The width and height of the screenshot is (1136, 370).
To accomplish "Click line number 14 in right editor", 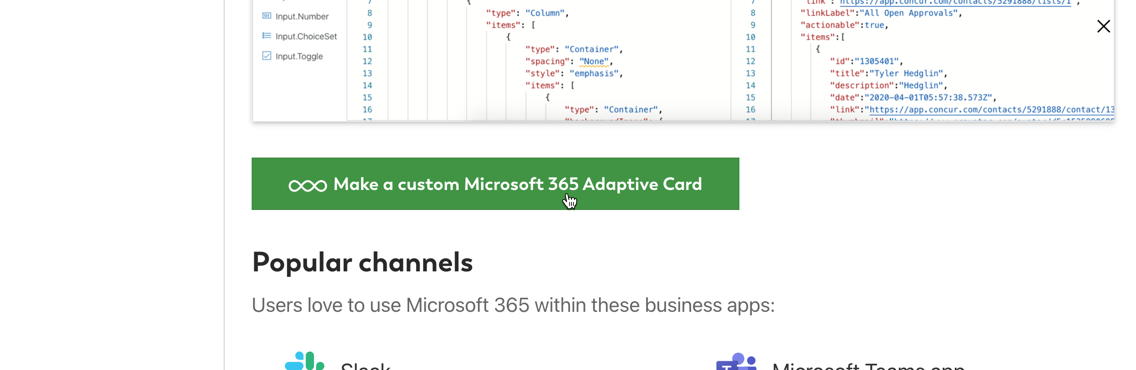I will click(x=750, y=85).
